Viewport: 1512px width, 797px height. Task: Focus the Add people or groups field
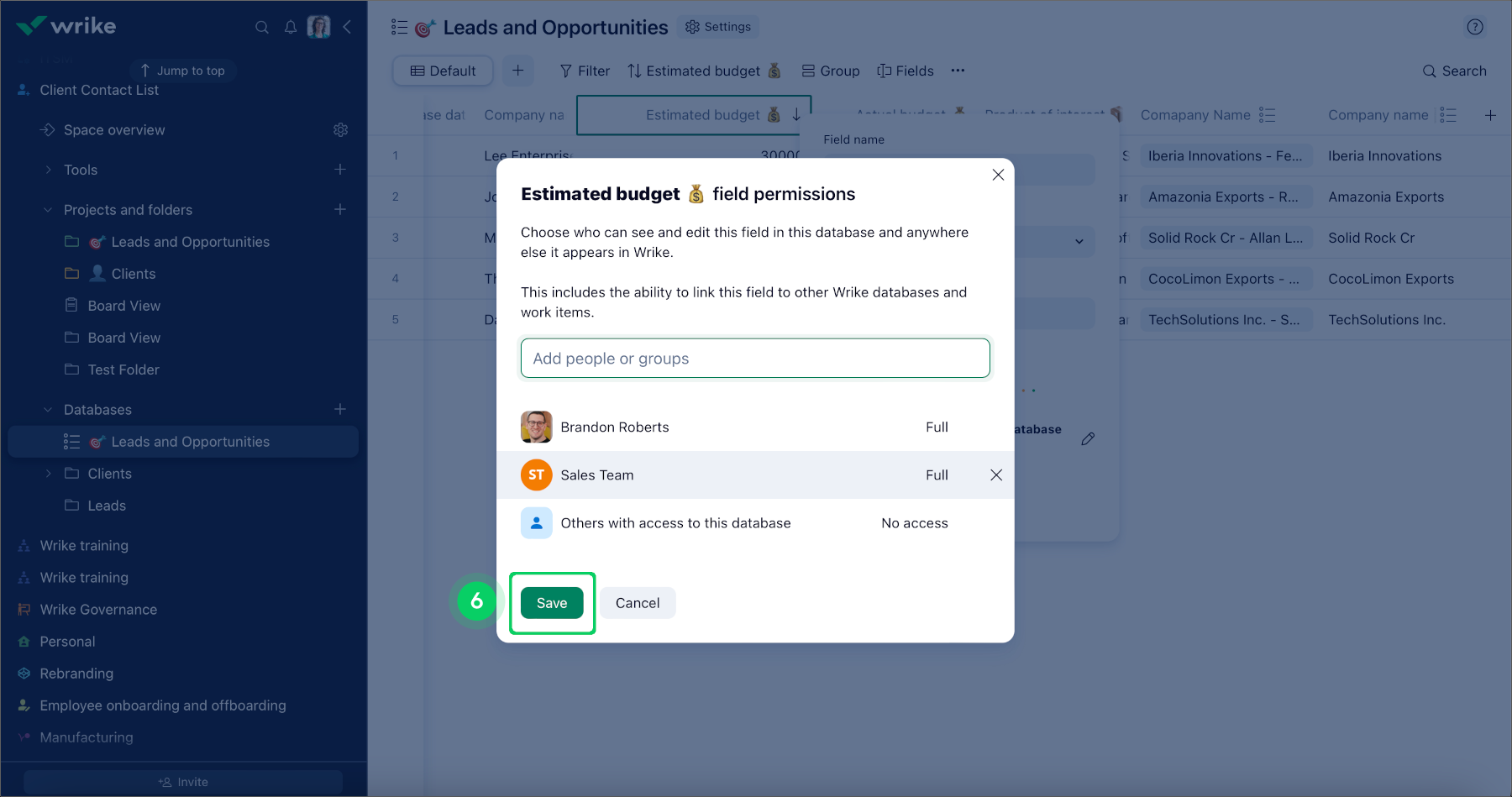click(755, 359)
